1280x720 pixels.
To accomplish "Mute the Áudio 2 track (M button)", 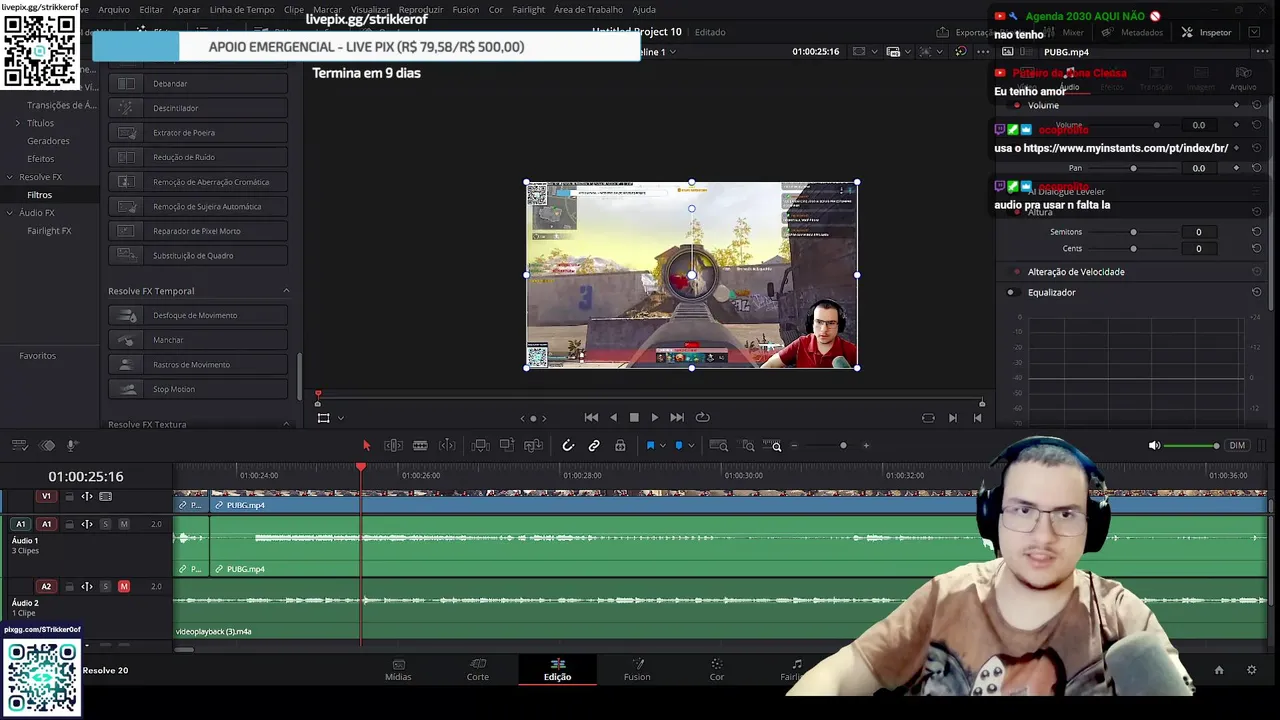I will click(x=124, y=586).
